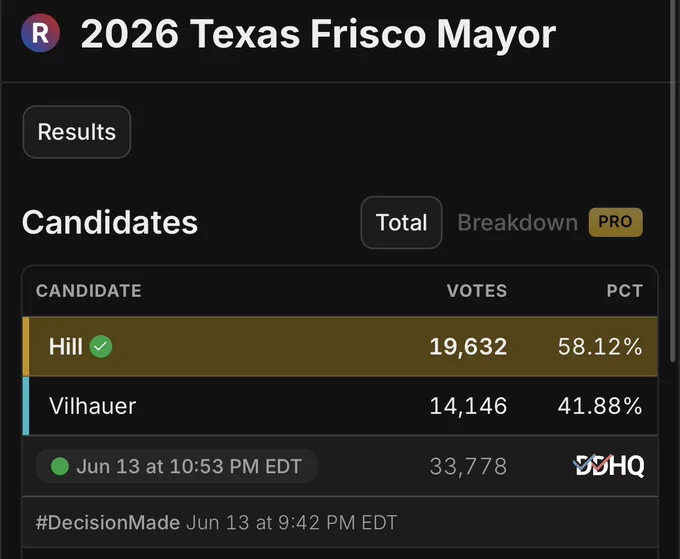
Task: Click the gold color bar beside Hill
Action: [26, 347]
